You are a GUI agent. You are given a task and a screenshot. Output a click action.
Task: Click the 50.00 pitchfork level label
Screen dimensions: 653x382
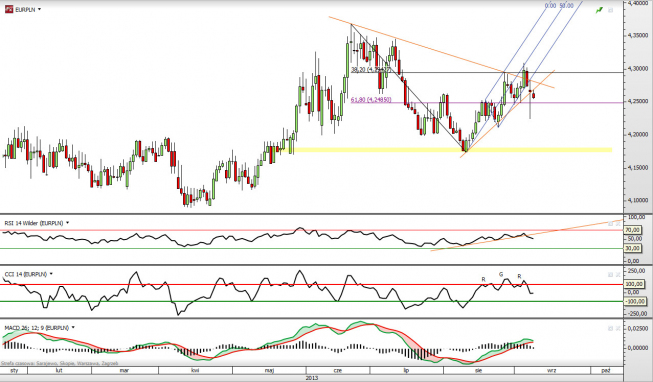point(566,5)
